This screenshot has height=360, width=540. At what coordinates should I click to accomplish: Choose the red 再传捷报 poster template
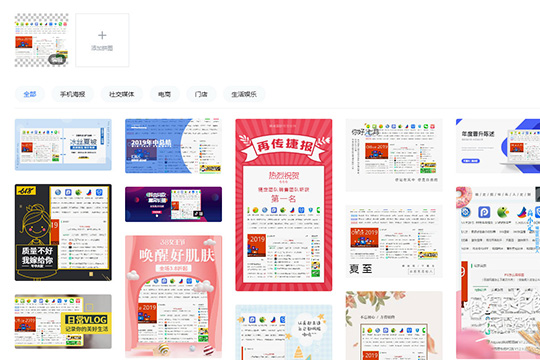[x=284, y=205]
